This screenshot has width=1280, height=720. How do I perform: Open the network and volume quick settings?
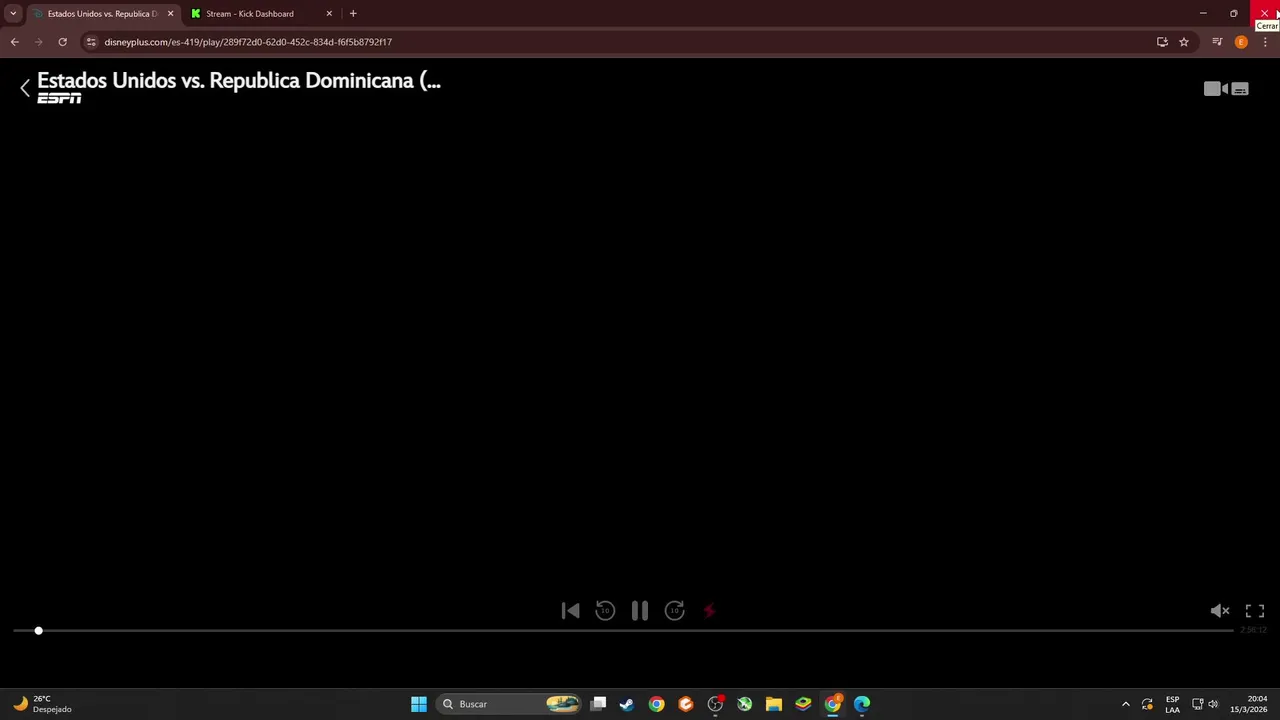click(x=1205, y=704)
